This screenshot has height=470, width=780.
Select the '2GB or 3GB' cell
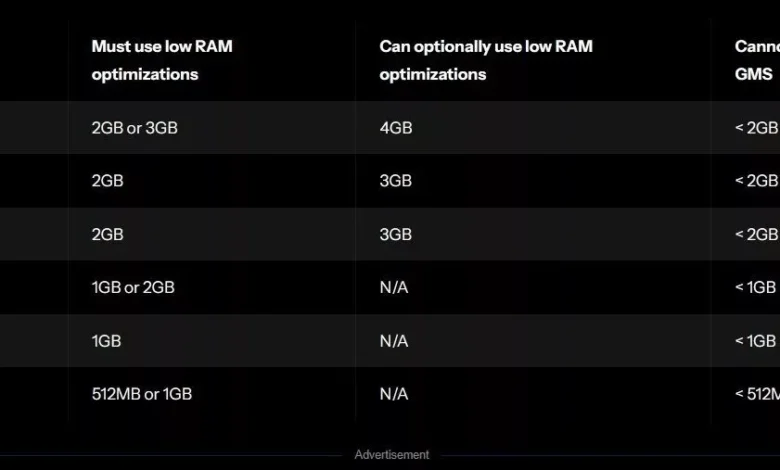coord(134,128)
